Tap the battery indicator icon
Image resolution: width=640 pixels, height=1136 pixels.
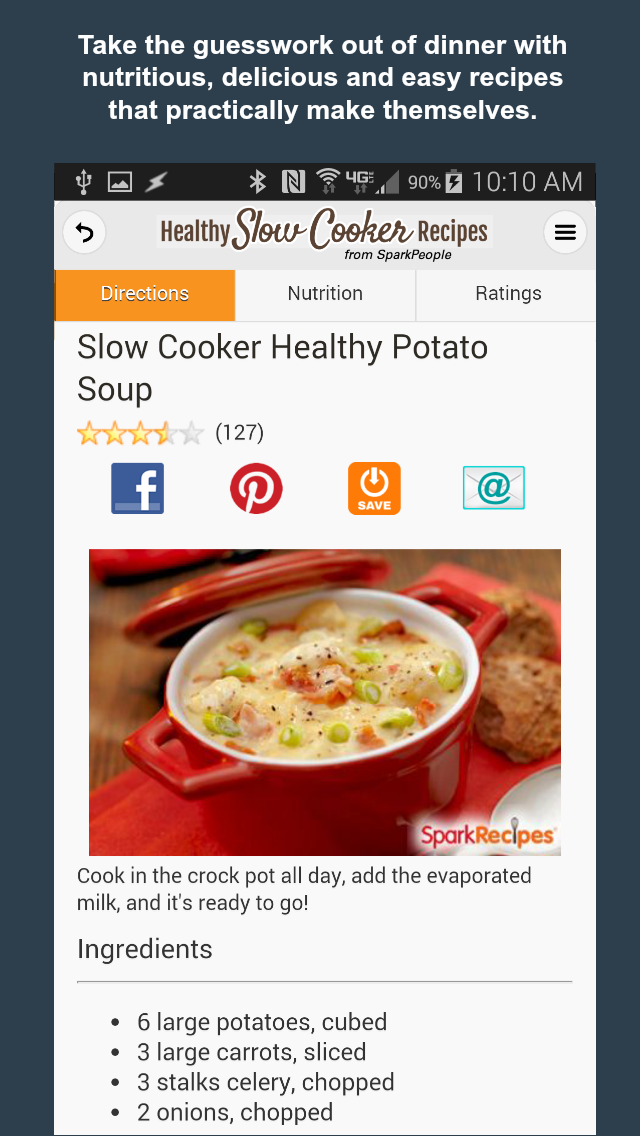pos(454,181)
